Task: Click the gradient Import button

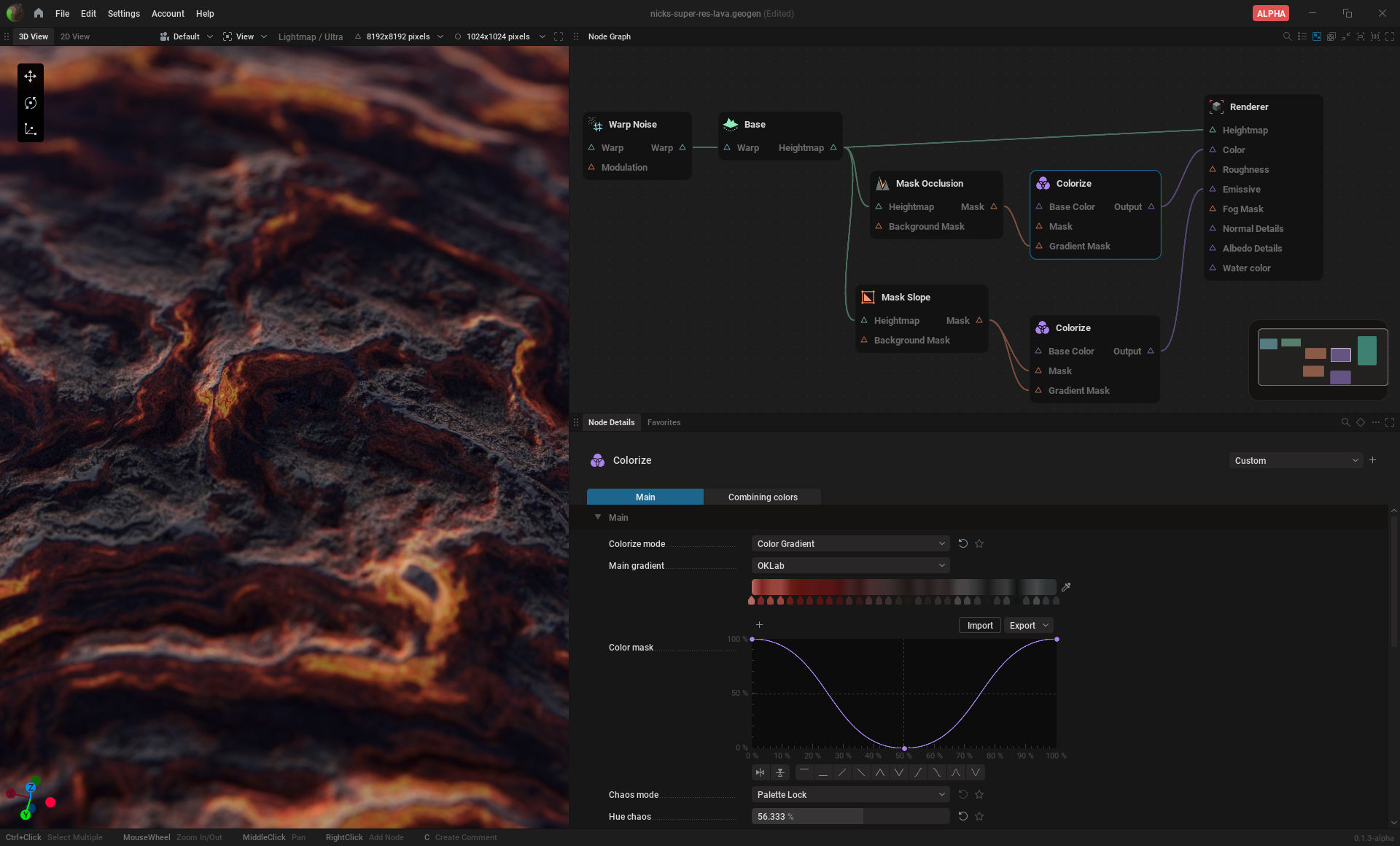Action: click(979, 625)
